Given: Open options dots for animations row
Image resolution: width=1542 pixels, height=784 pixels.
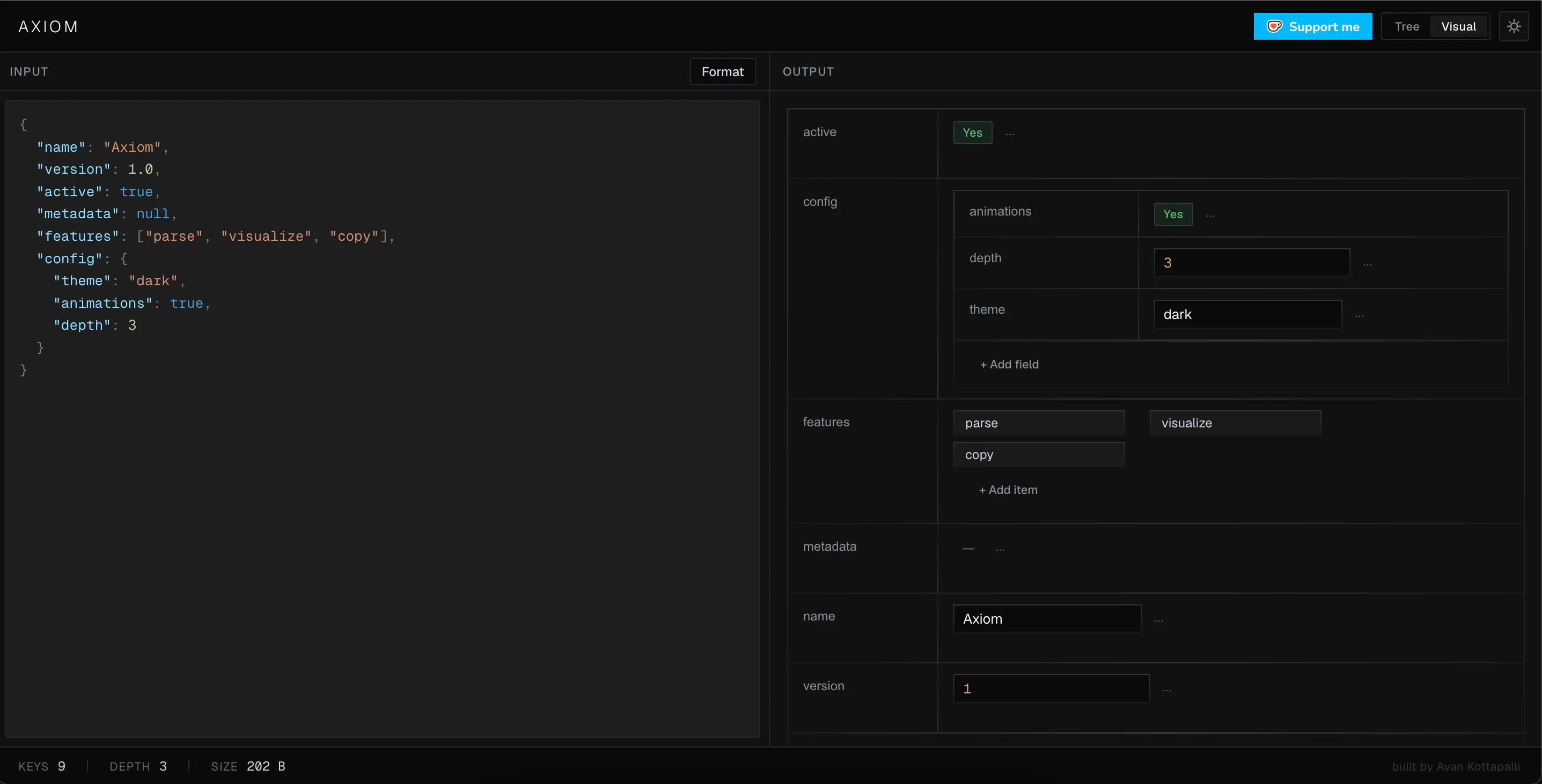Looking at the screenshot, I should coord(1210,215).
